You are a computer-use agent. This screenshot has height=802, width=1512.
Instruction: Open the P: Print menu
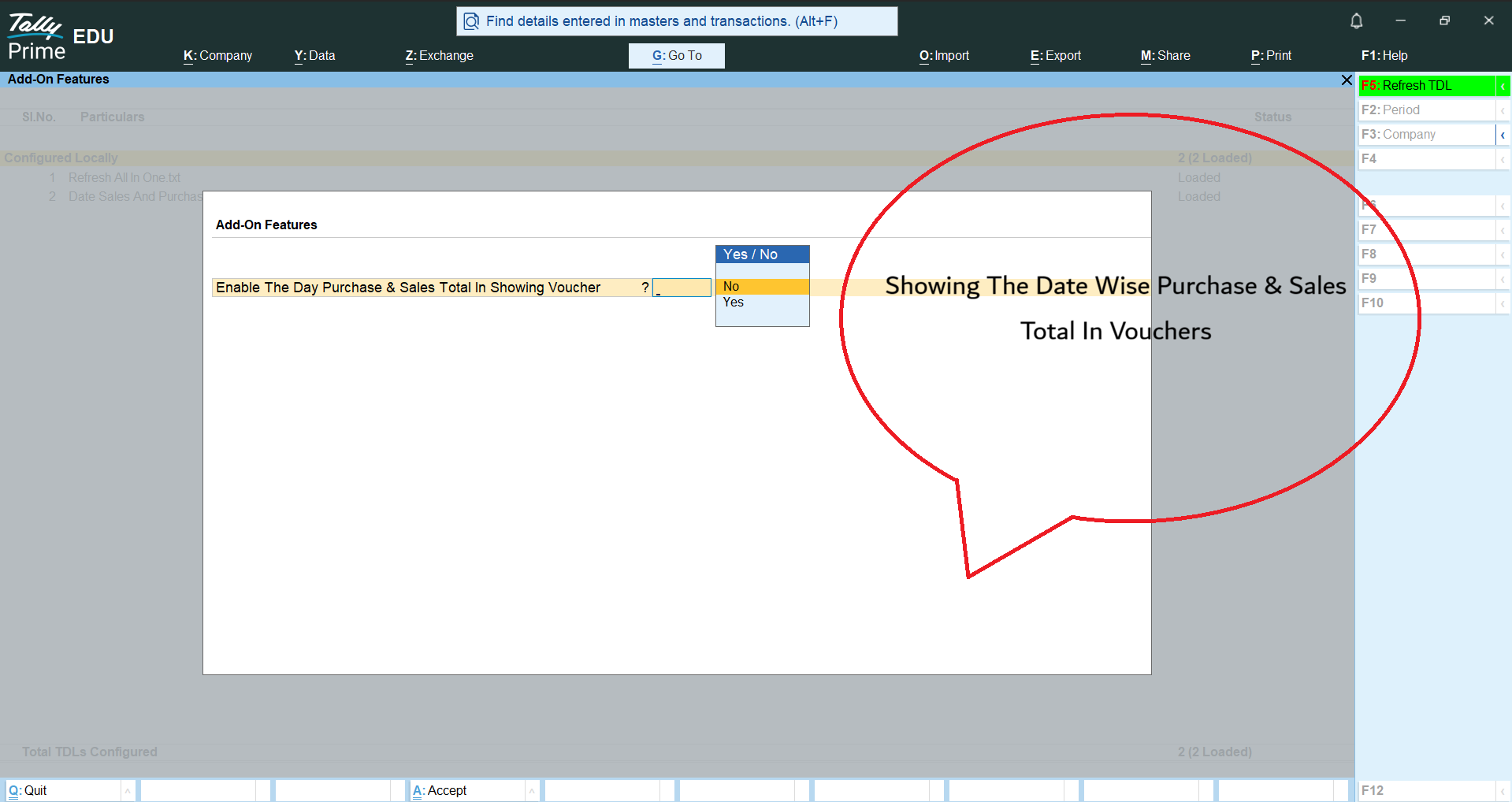click(x=1271, y=56)
